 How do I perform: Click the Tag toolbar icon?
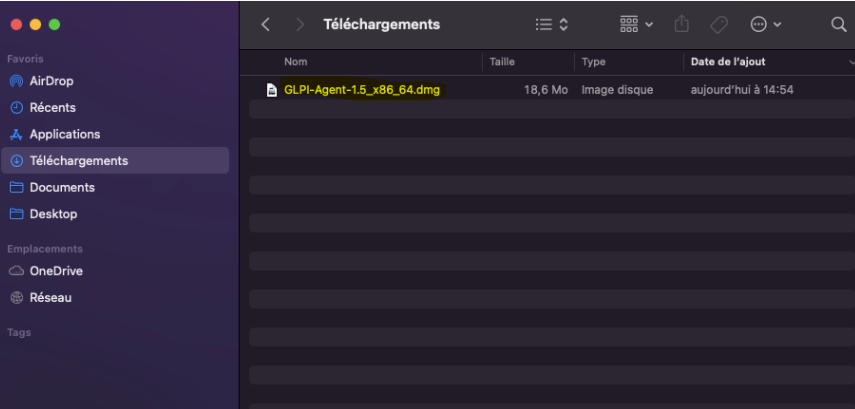pyautogui.click(x=719, y=25)
